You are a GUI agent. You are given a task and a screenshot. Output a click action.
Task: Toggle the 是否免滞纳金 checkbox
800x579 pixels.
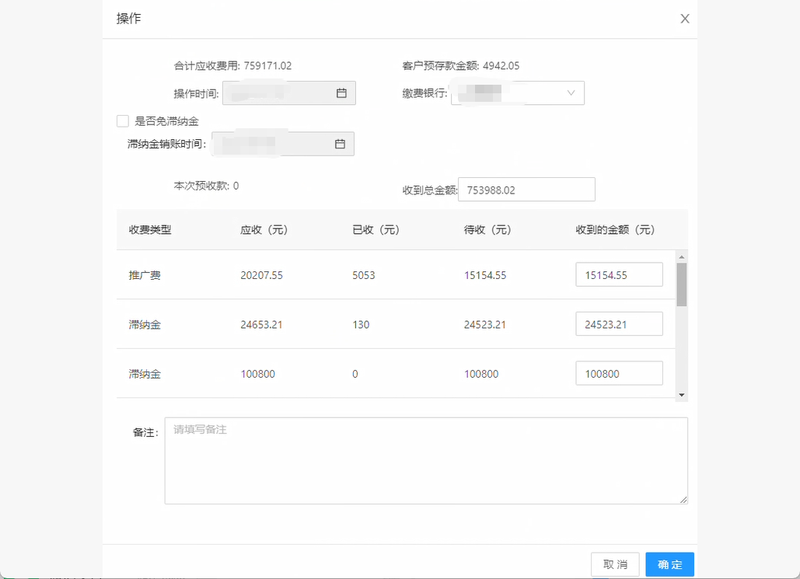coord(123,121)
